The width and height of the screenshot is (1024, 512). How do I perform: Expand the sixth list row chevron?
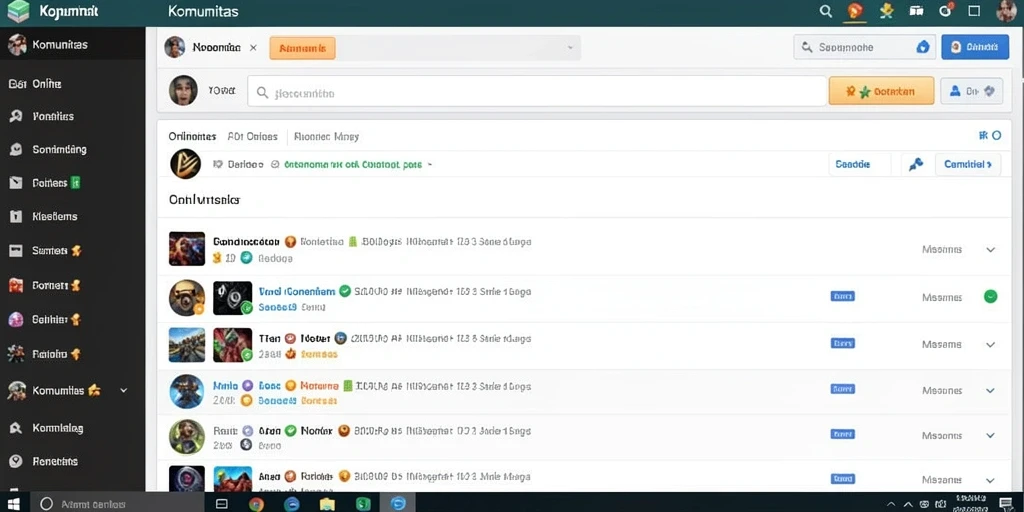[x=991, y=480]
